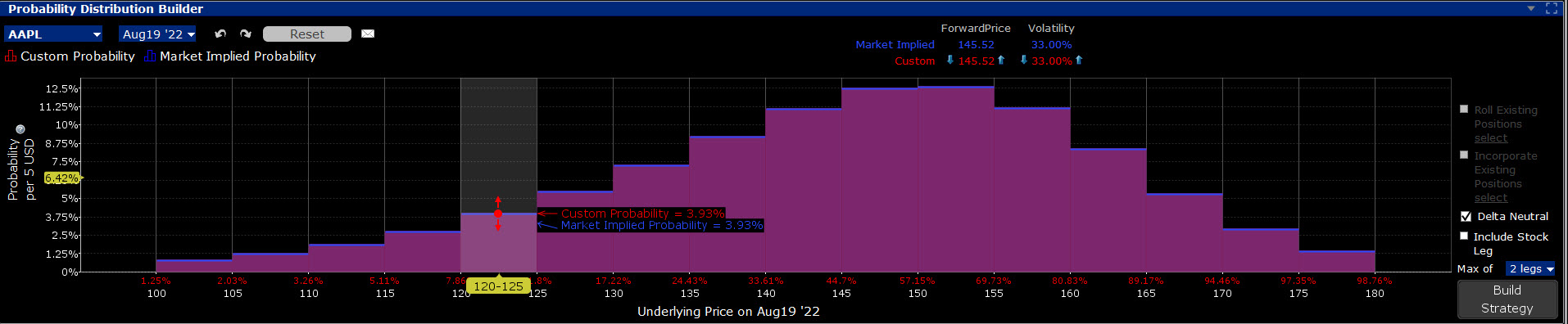Increase custom forward price with up arrow

click(1001, 61)
